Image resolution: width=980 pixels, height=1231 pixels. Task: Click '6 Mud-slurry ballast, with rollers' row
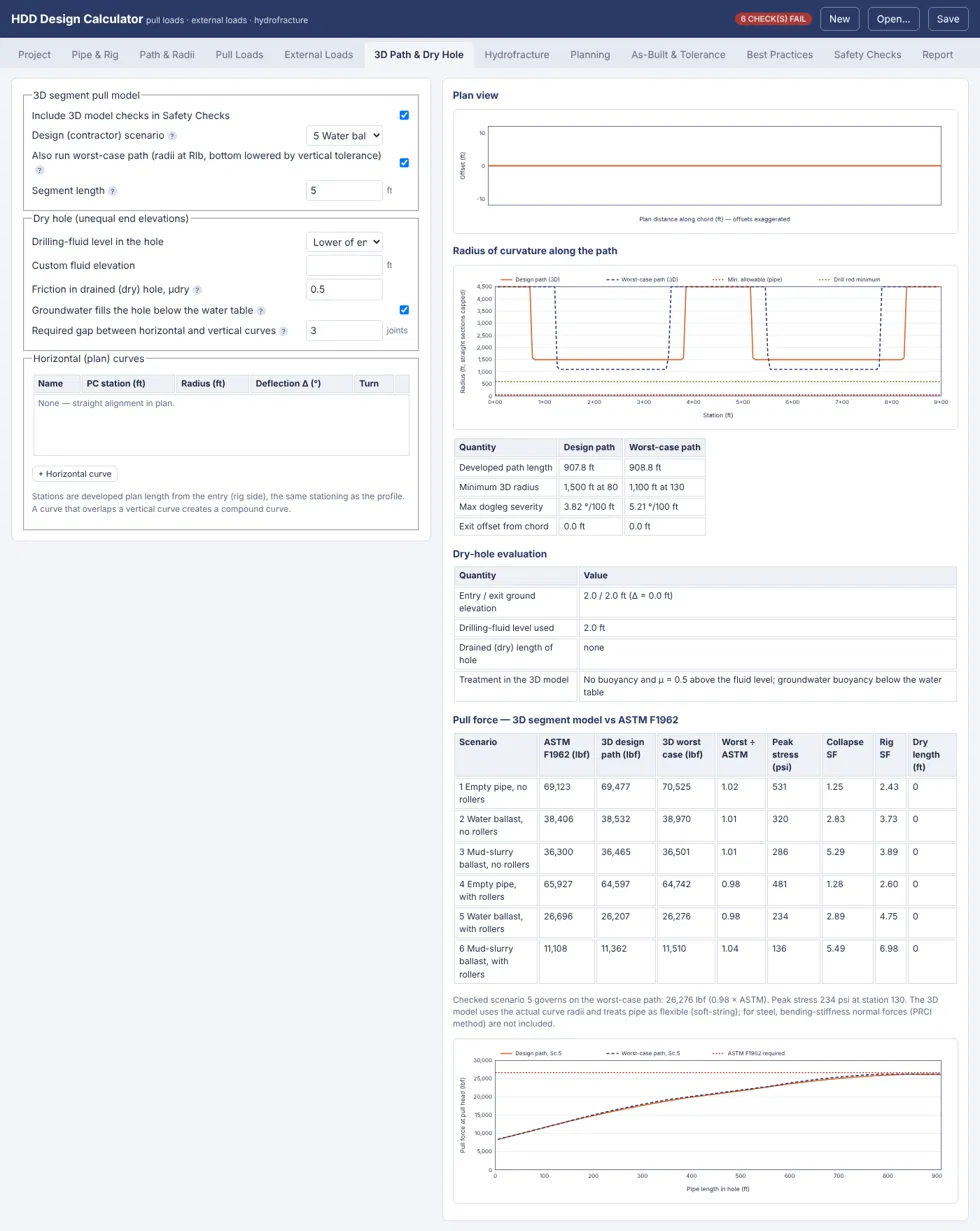click(705, 962)
